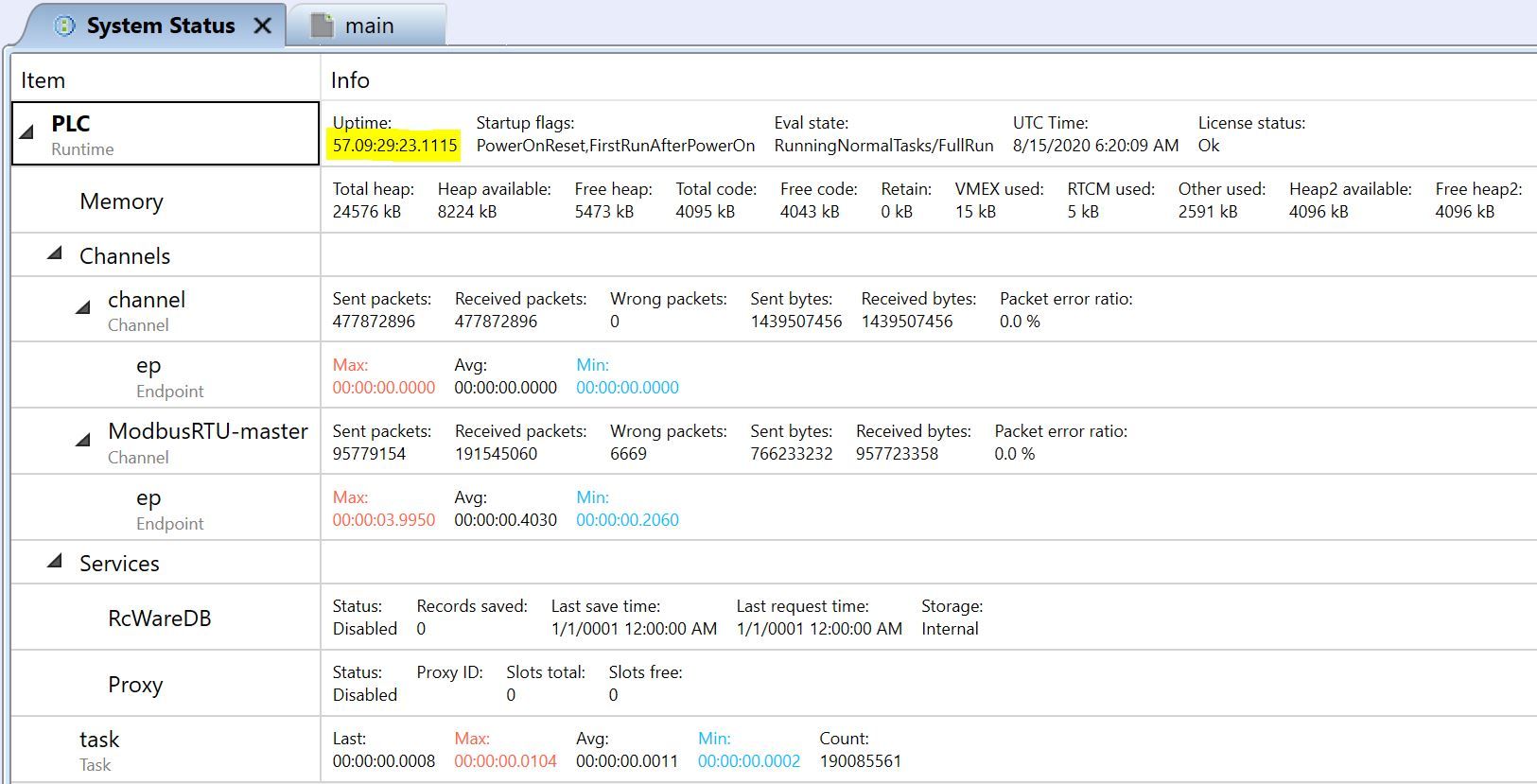Click RcWareDB Last save time value
Screen dimensions: 1537x784
coord(634,628)
